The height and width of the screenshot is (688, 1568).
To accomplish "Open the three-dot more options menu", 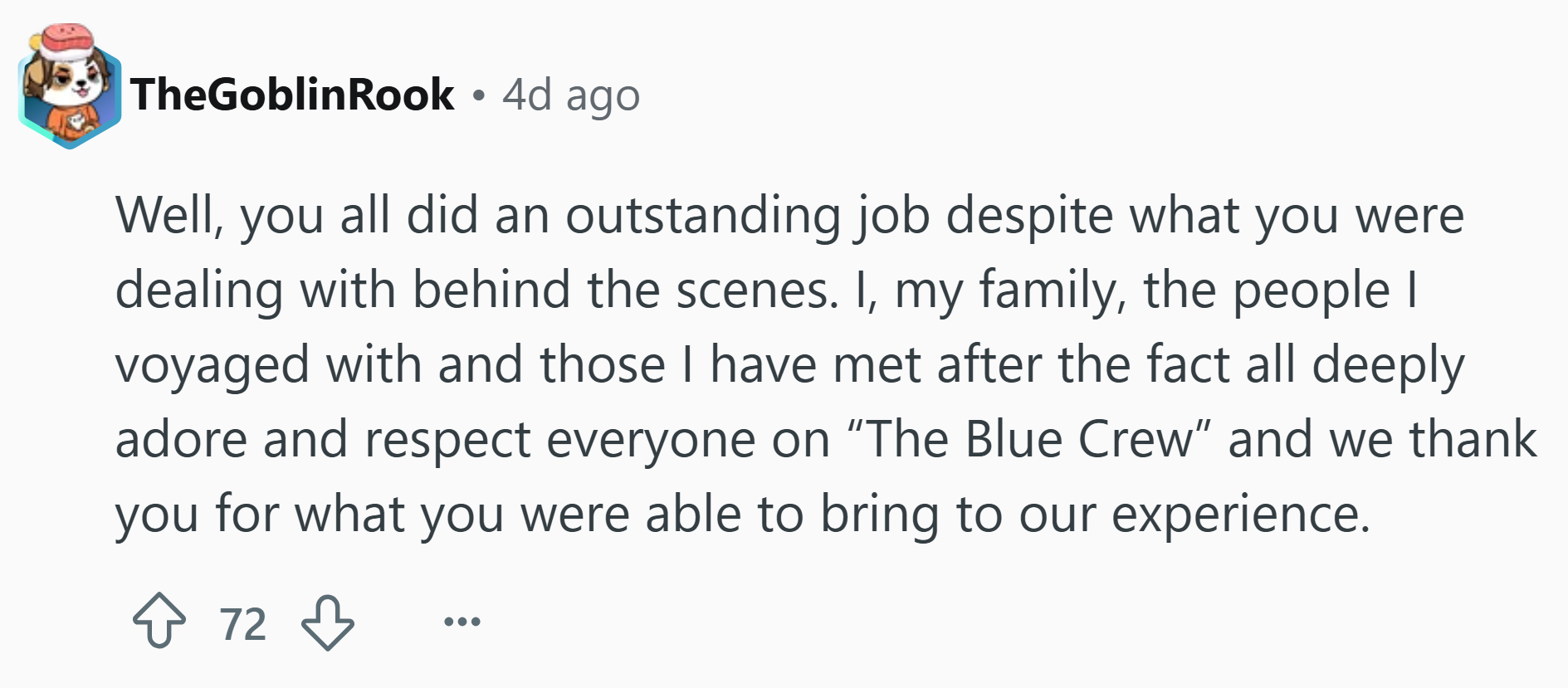I will click(462, 621).
